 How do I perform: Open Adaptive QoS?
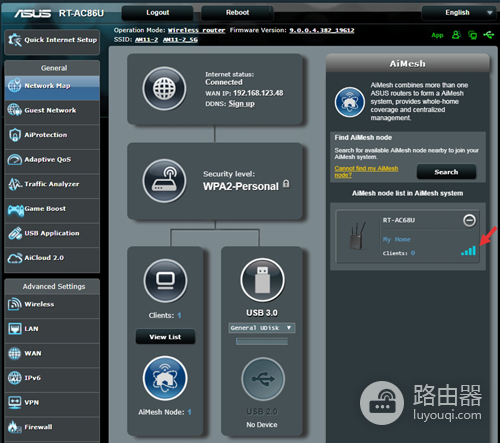click(52, 162)
